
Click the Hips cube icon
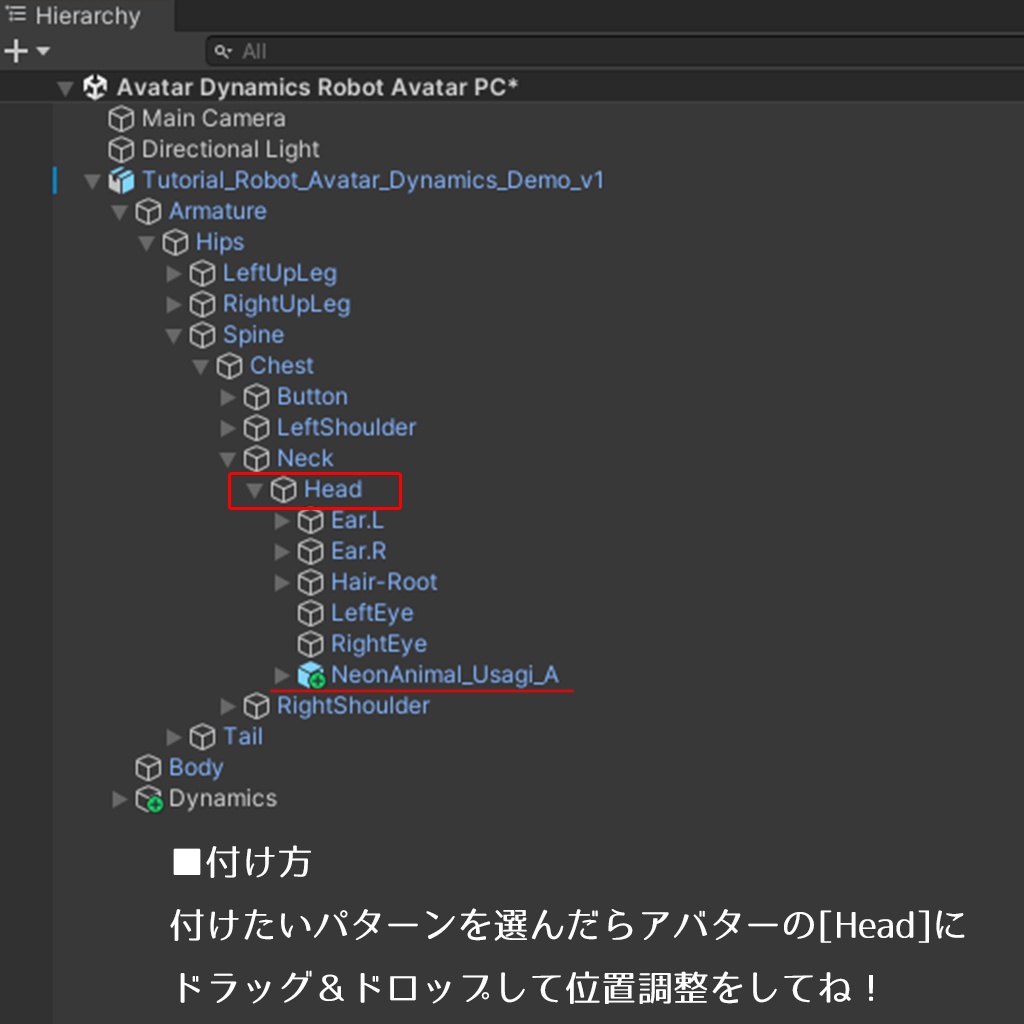click(176, 242)
